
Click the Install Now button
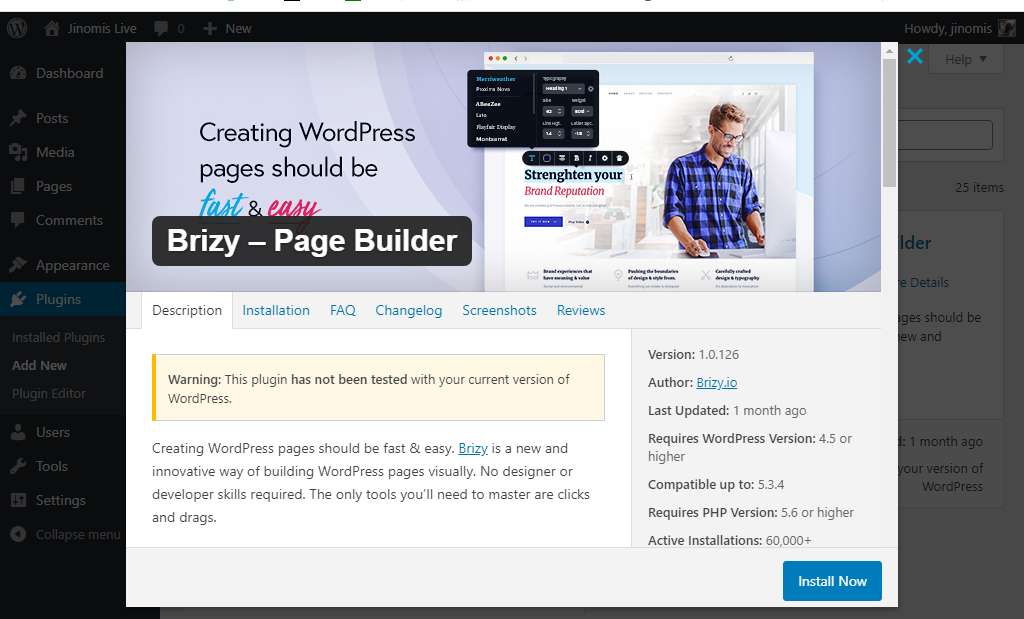832,581
